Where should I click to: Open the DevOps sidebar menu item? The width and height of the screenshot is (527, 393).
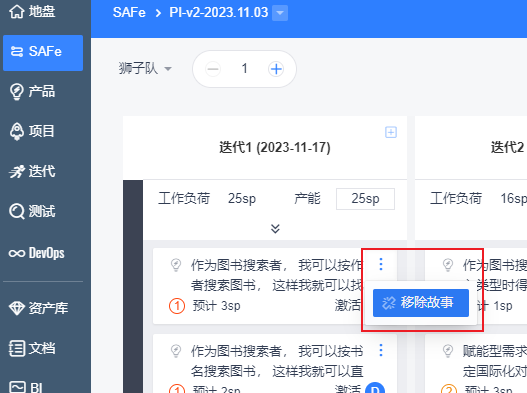(36, 253)
